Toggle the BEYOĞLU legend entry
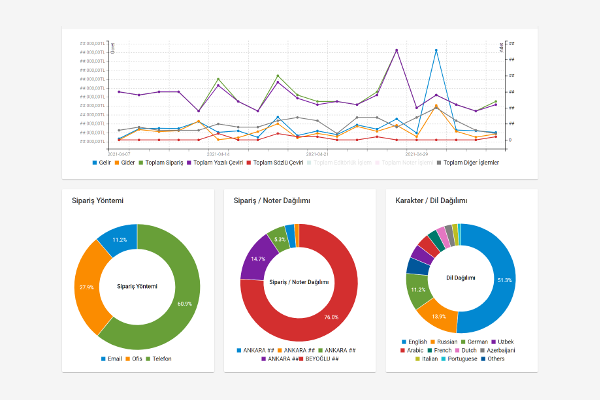 click(x=318, y=359)
